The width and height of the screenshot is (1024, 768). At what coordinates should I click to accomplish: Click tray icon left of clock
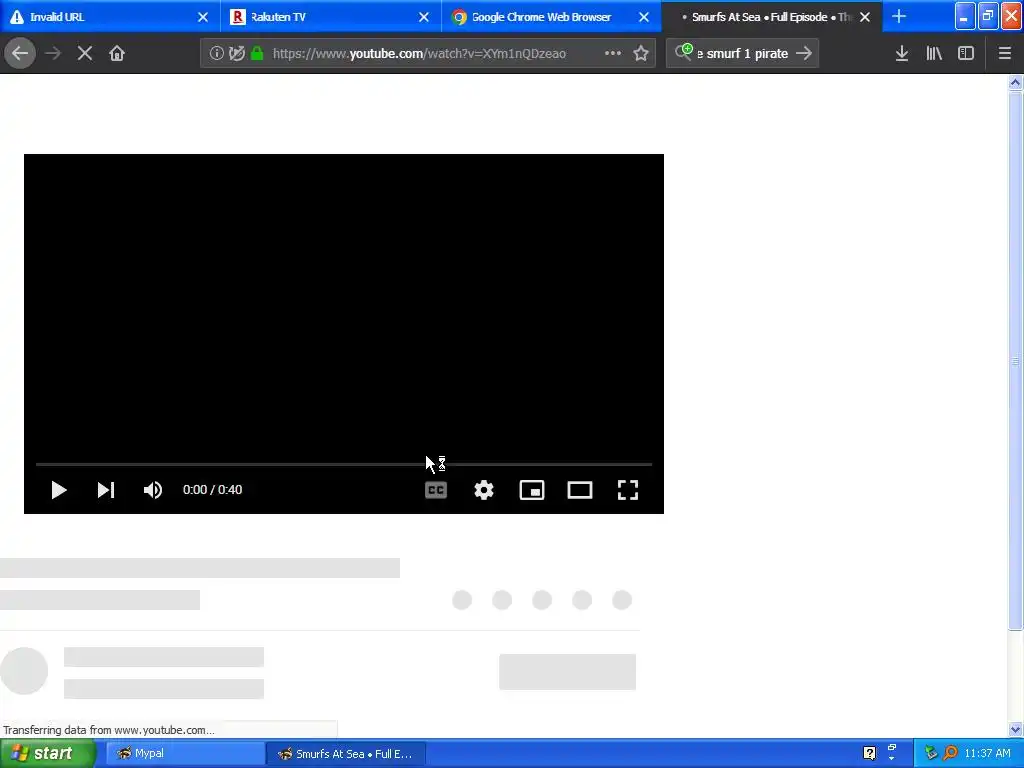coord(950,754)
